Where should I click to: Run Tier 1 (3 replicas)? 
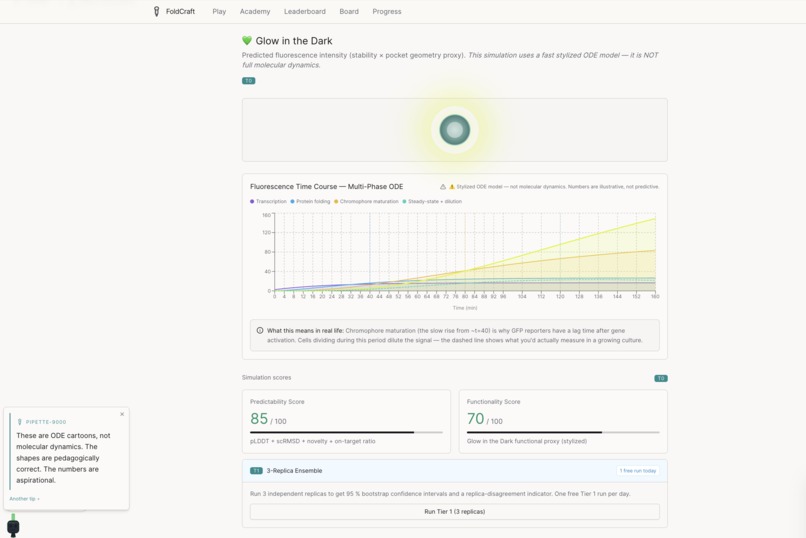[454, 511]
